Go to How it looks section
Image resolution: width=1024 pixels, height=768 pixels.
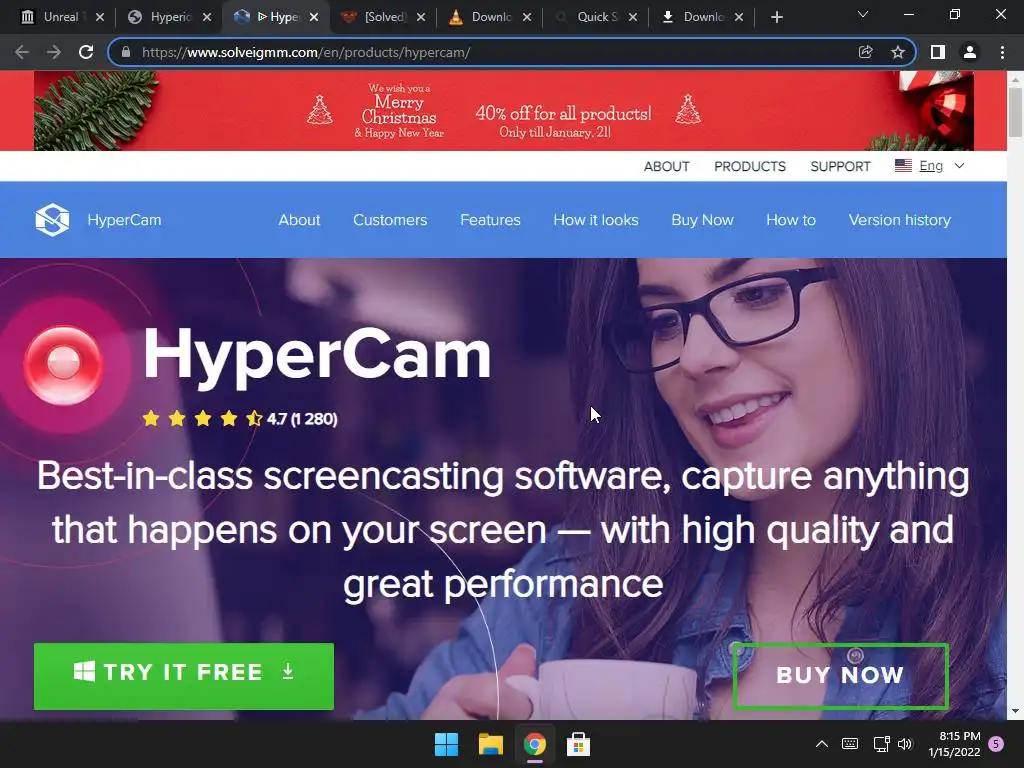tap(596, 220)
